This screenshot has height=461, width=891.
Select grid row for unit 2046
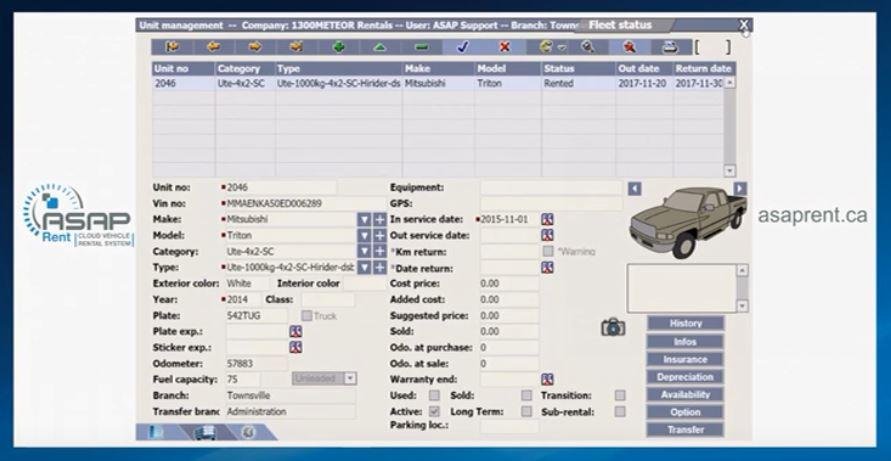coord(438,83)
